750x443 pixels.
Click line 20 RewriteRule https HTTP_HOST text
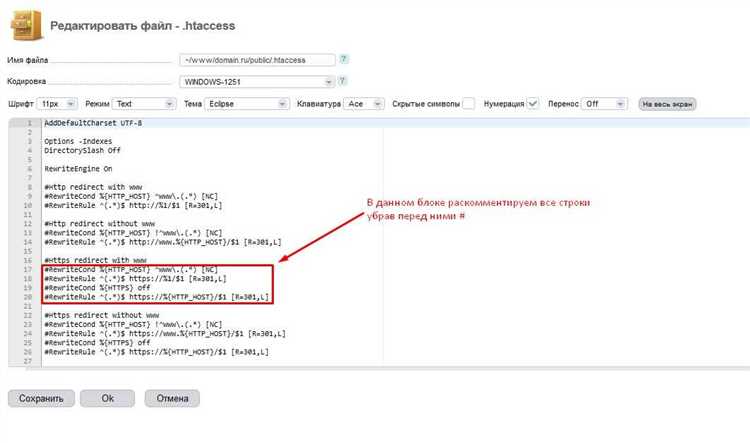click(156, 297)
